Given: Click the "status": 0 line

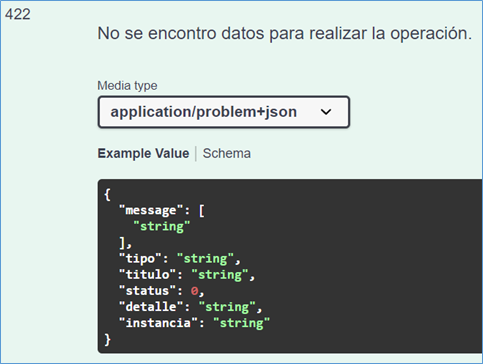Looking at the screenshot, I should click(162, 291).
